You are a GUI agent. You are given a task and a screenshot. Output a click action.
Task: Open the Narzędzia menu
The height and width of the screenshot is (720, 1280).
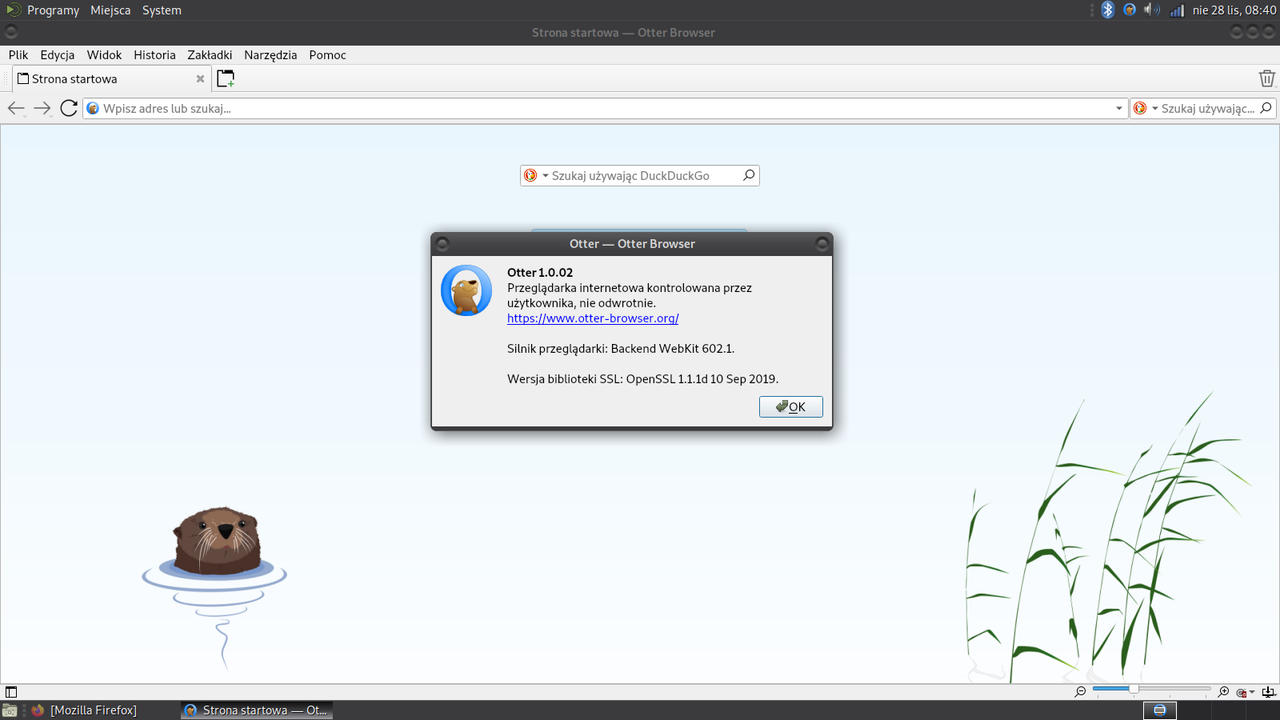[270, 55]
